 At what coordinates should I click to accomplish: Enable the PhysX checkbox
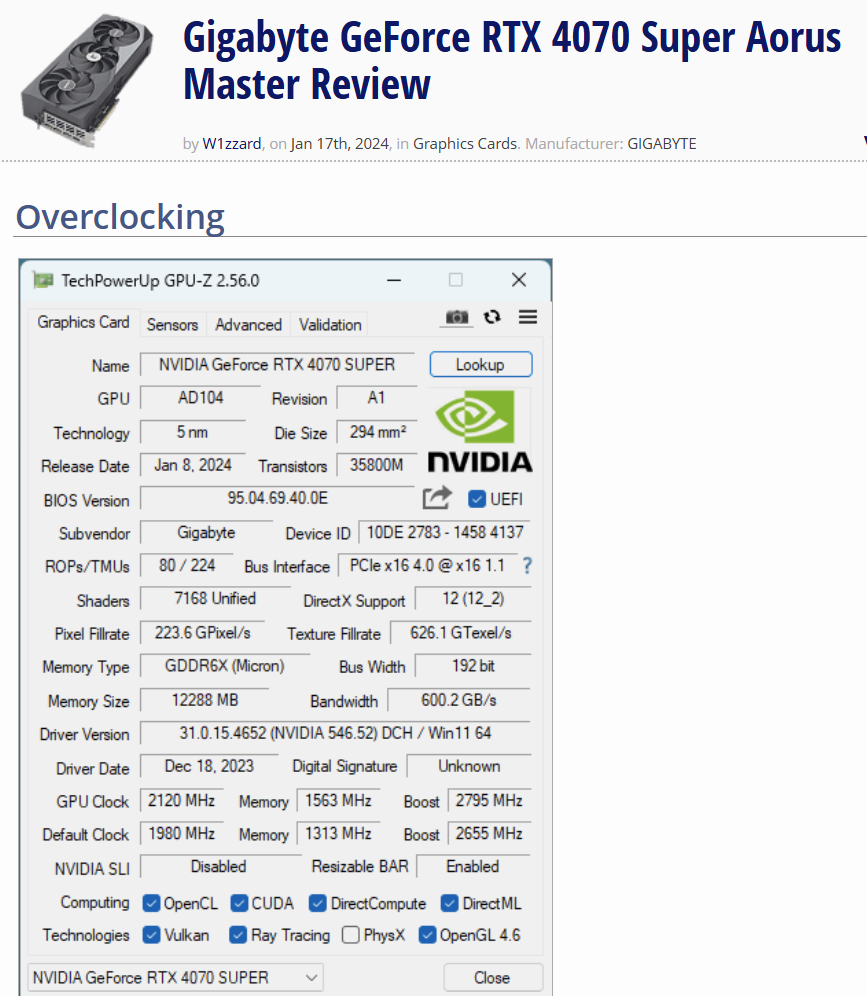(351, 935)
